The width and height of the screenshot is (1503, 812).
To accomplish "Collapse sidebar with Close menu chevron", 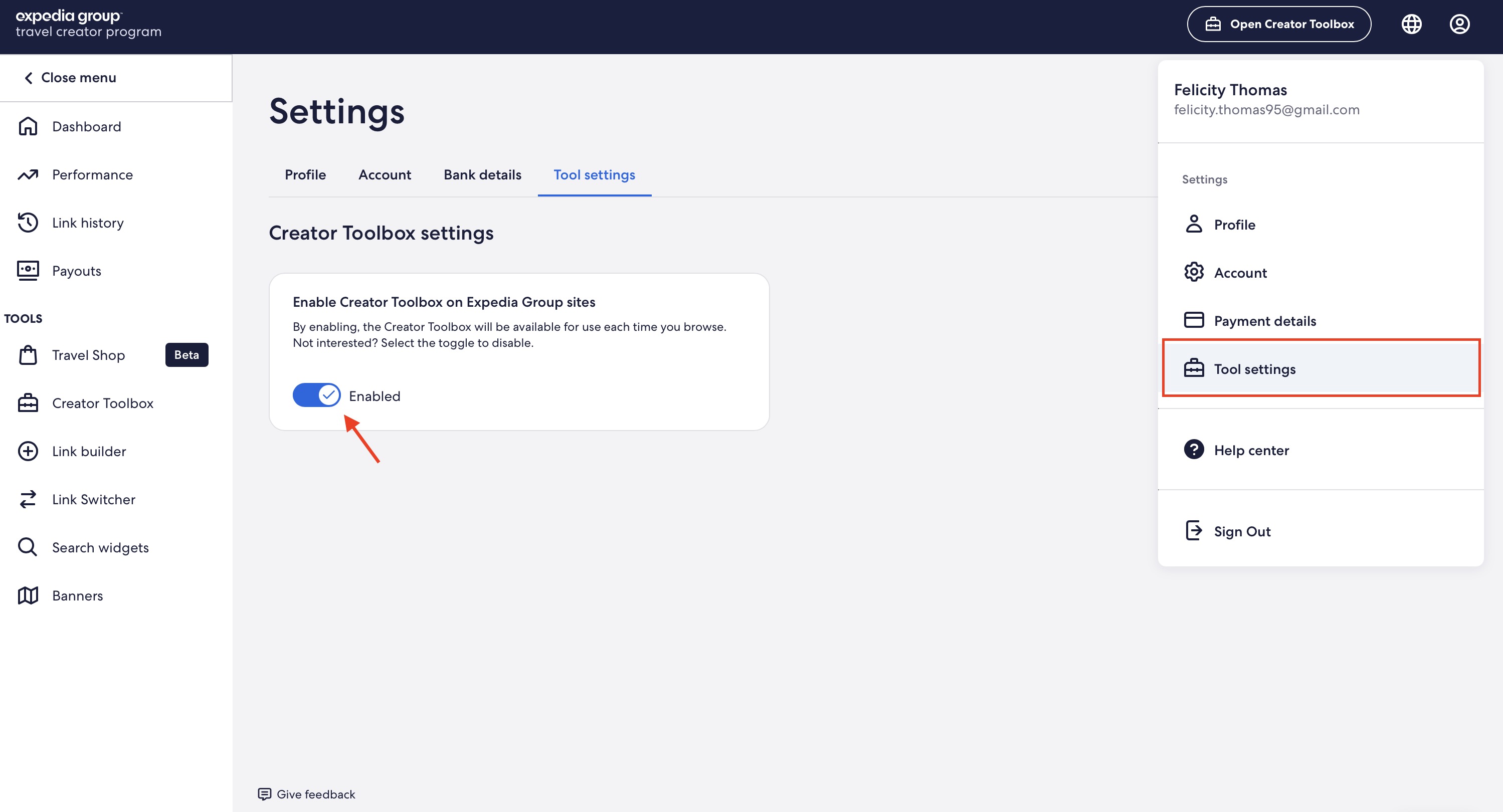I will click(28, 78).
